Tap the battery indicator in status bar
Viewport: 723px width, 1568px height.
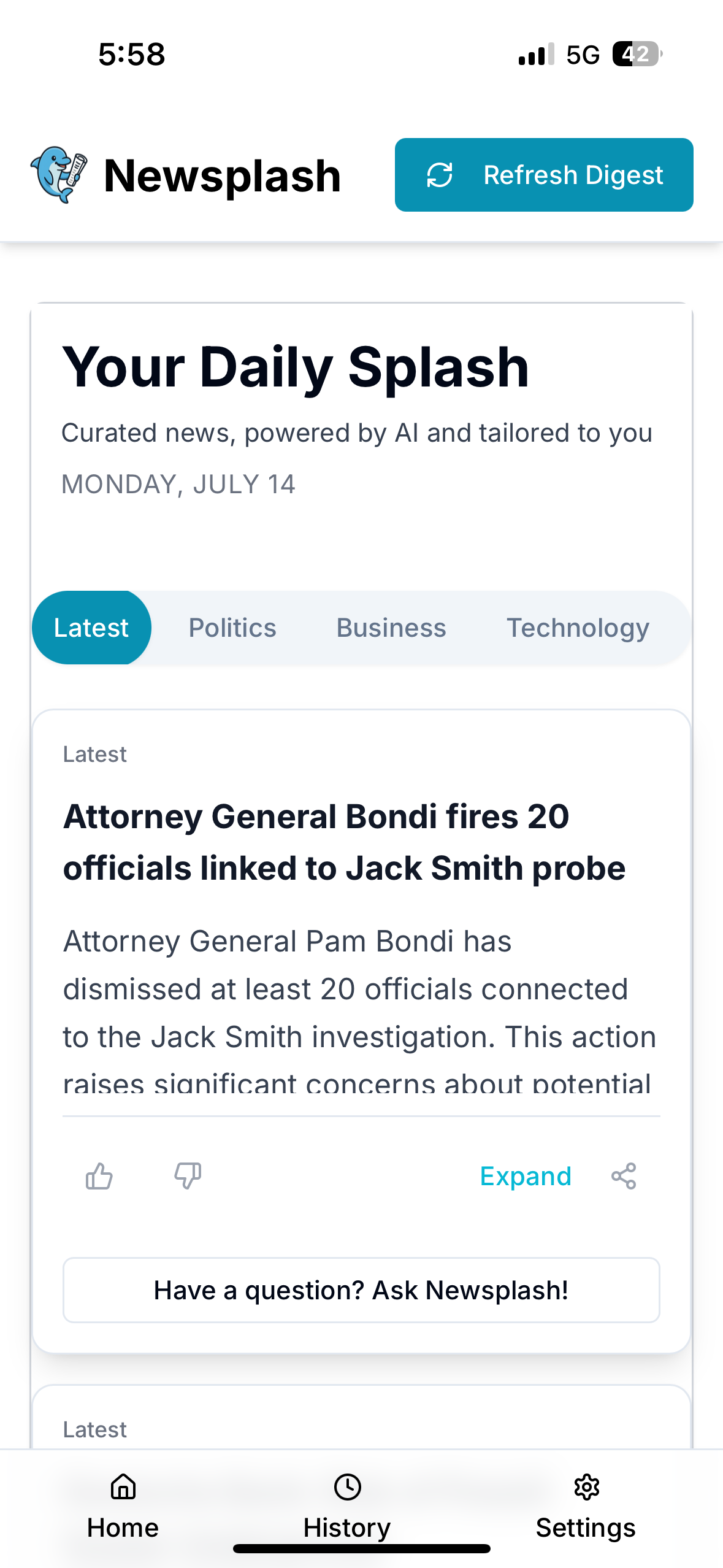coord(637,54)
